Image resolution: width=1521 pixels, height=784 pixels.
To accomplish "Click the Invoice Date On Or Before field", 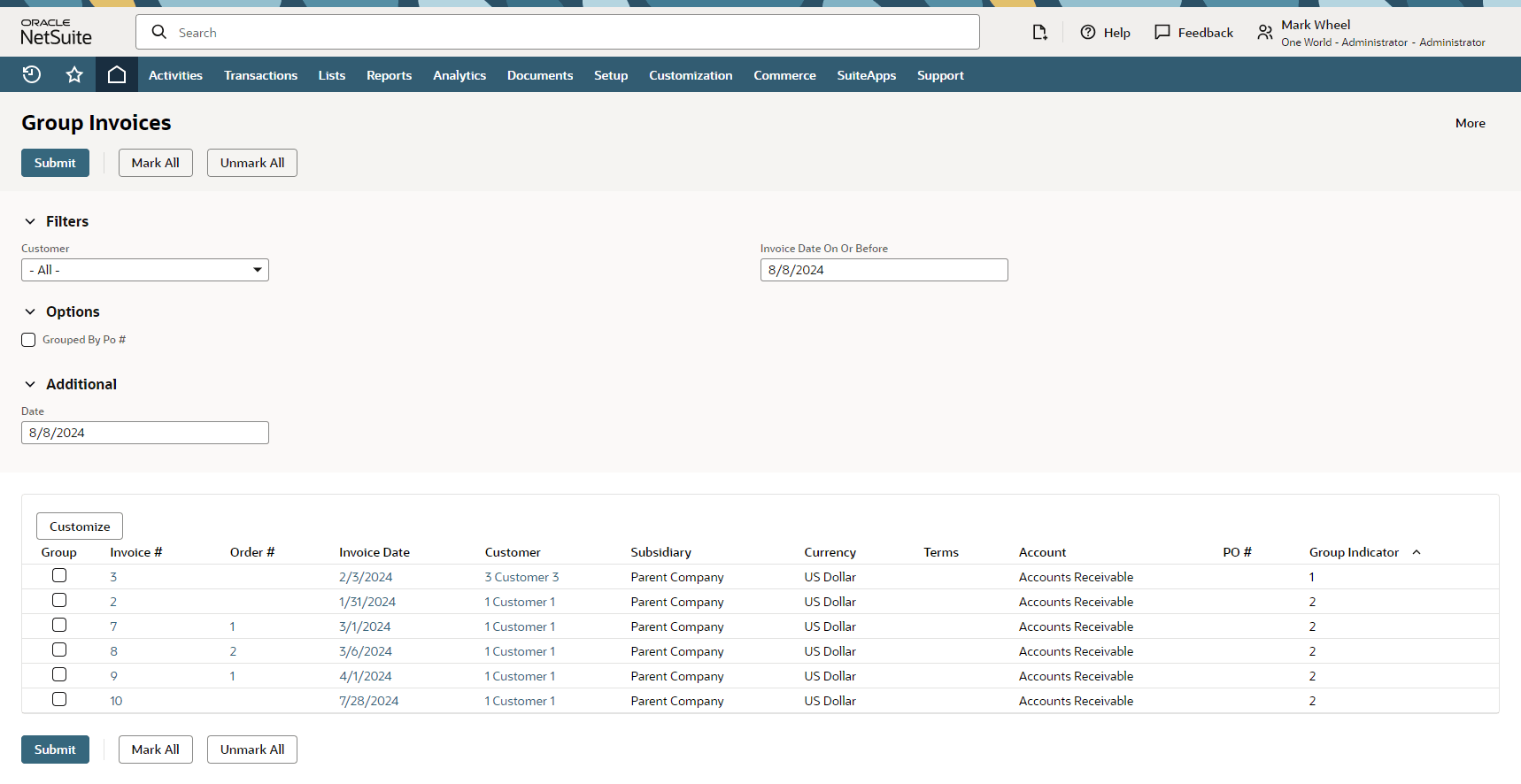I will click(884, 270).
